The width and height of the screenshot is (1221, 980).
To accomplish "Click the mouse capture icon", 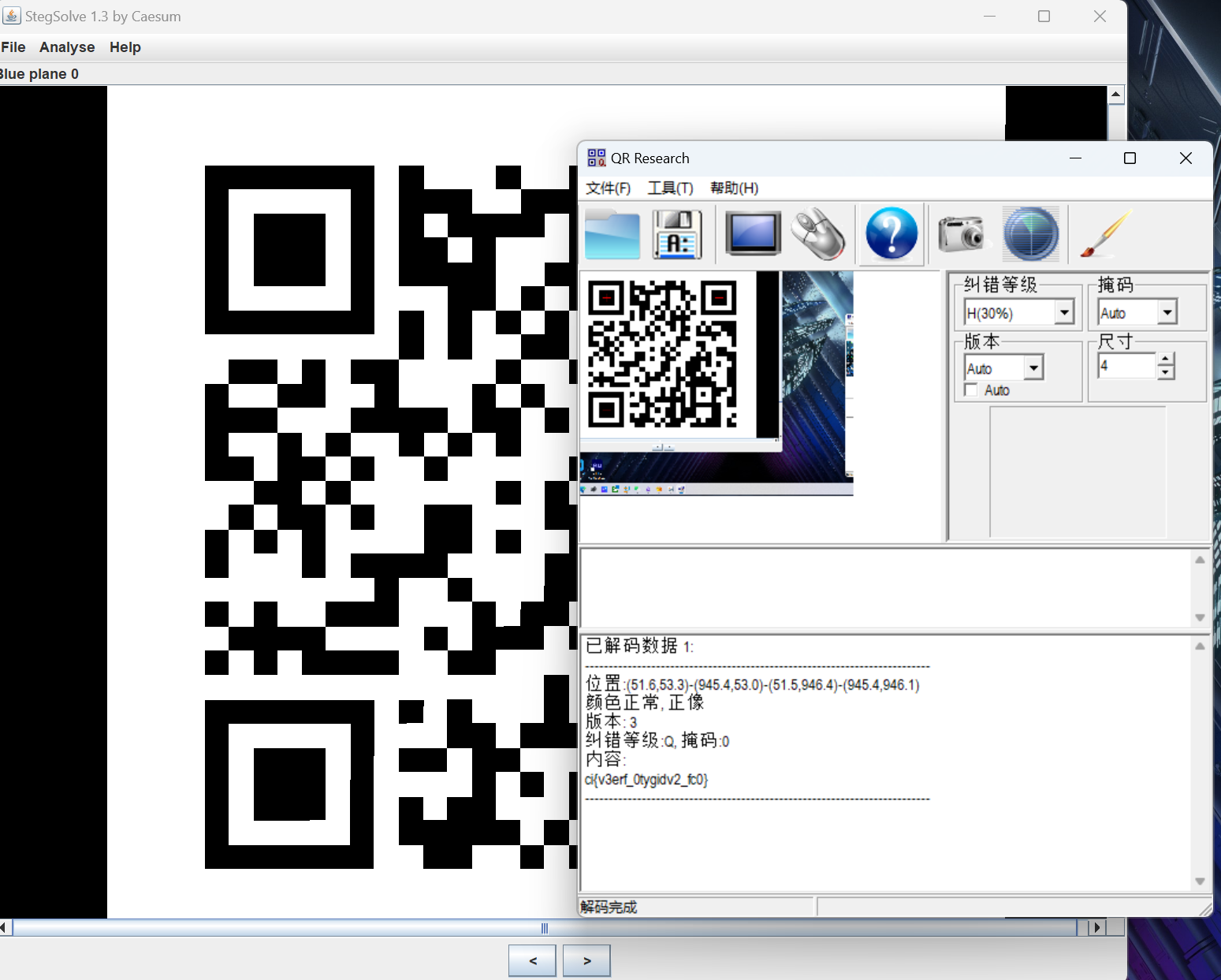I will pos(819,234).
